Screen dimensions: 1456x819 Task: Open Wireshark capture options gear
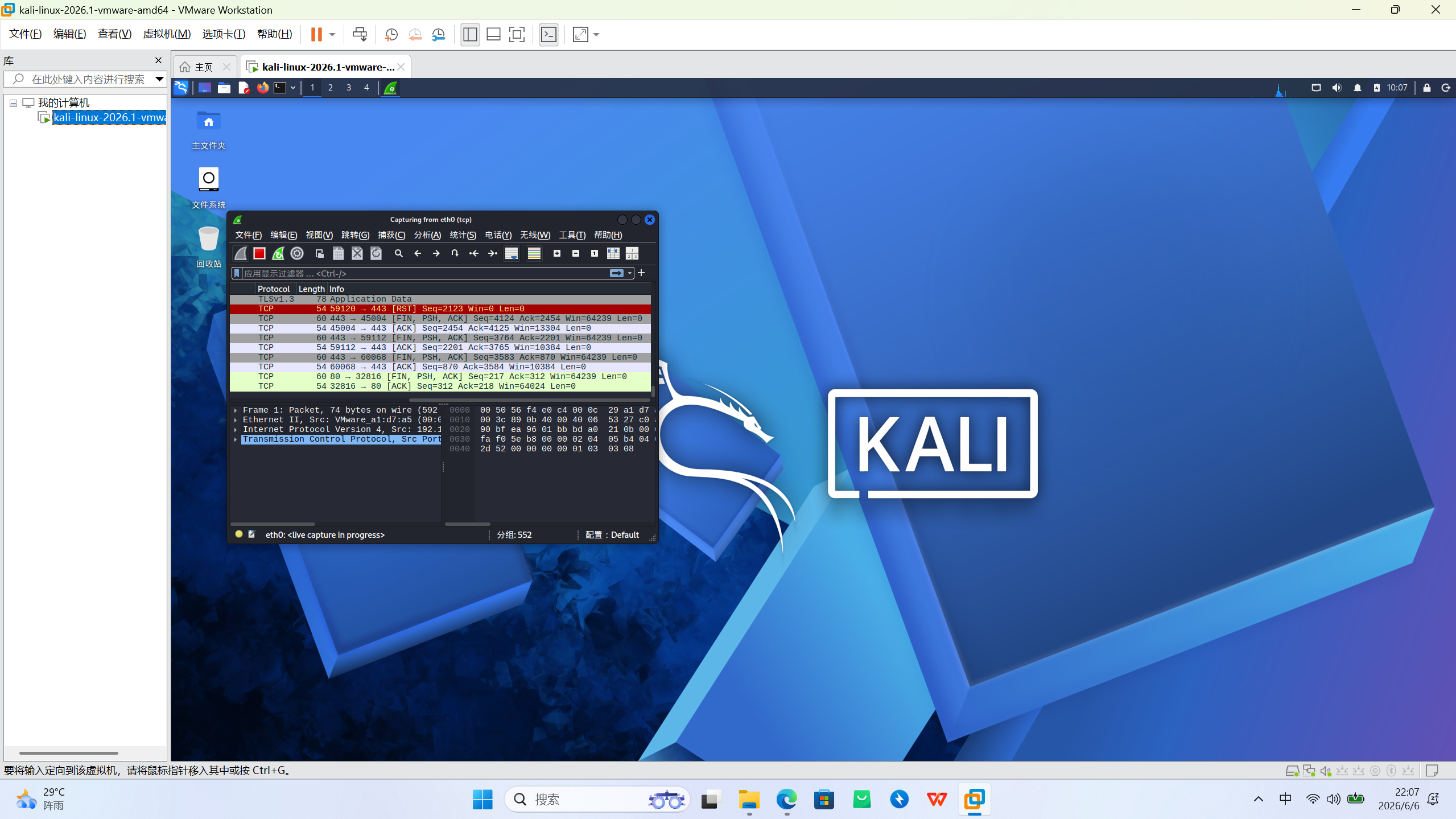pyautogui.click(x=297, y=253)
